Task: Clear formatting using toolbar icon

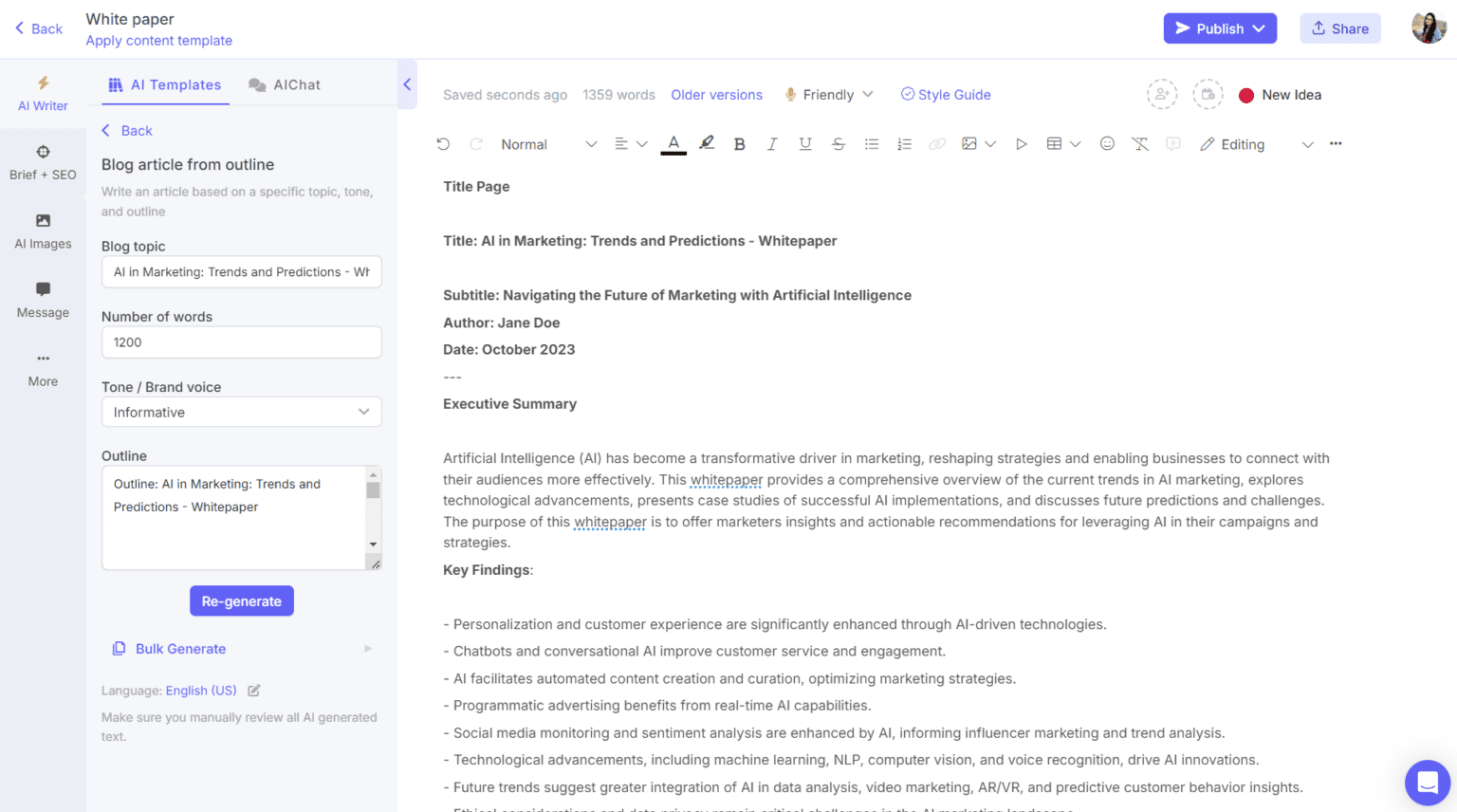Action: (1139, 143)
